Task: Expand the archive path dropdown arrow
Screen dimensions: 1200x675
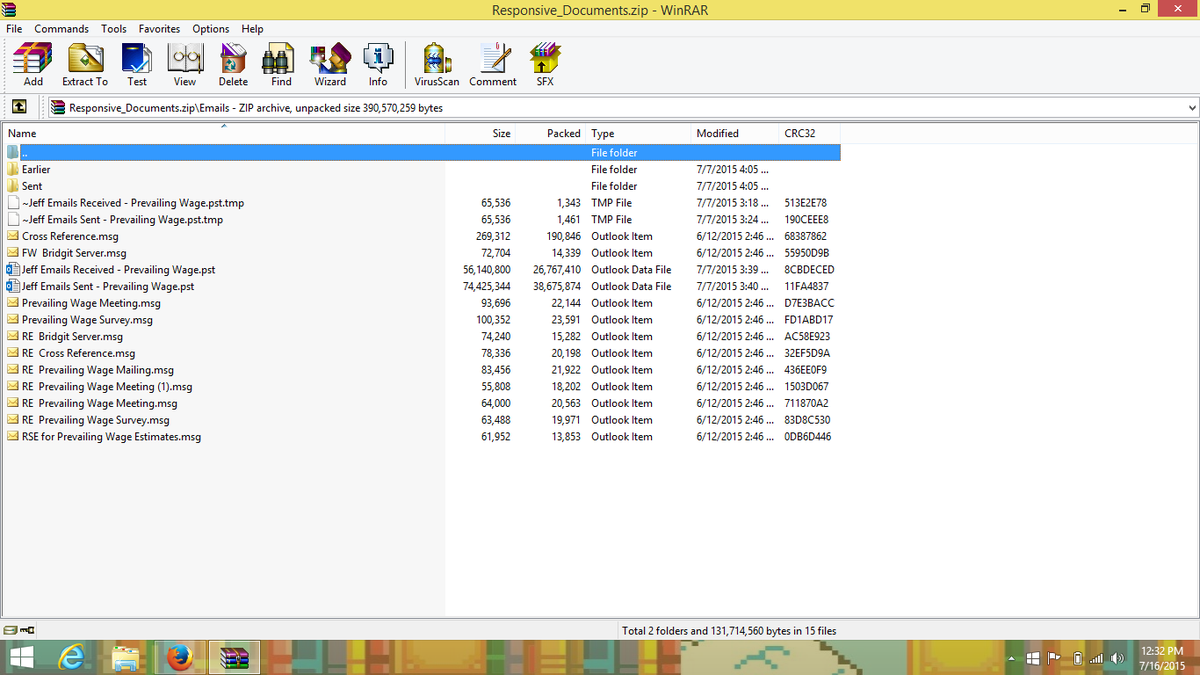Action: [1190, 107]
